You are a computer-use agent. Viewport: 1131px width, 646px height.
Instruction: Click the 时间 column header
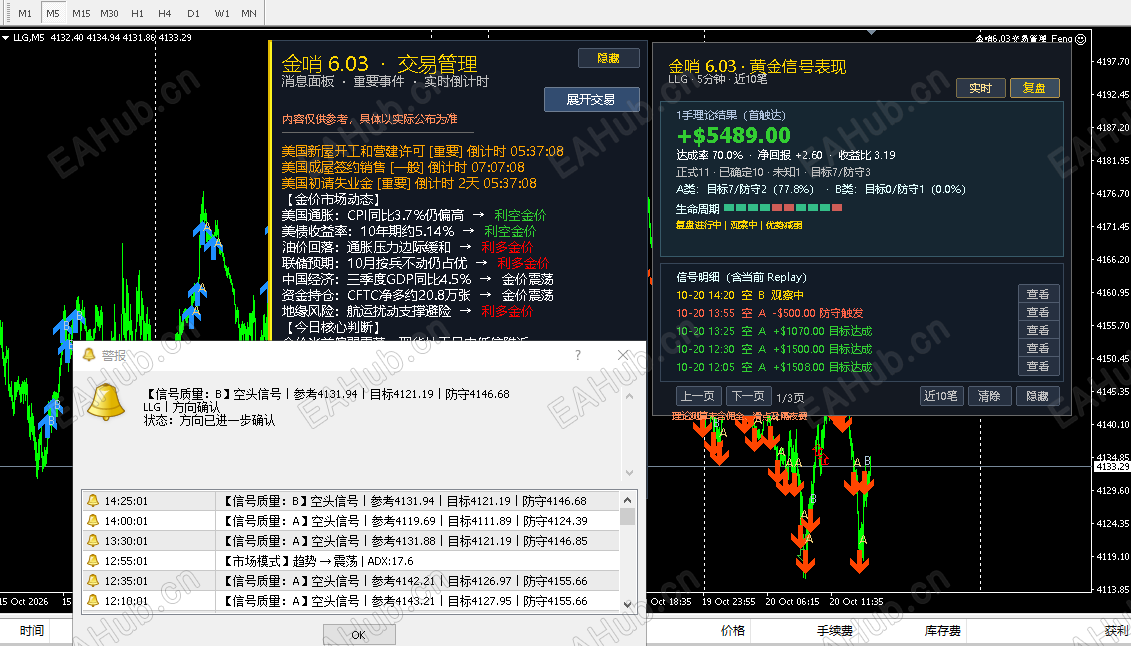(32, 631)
